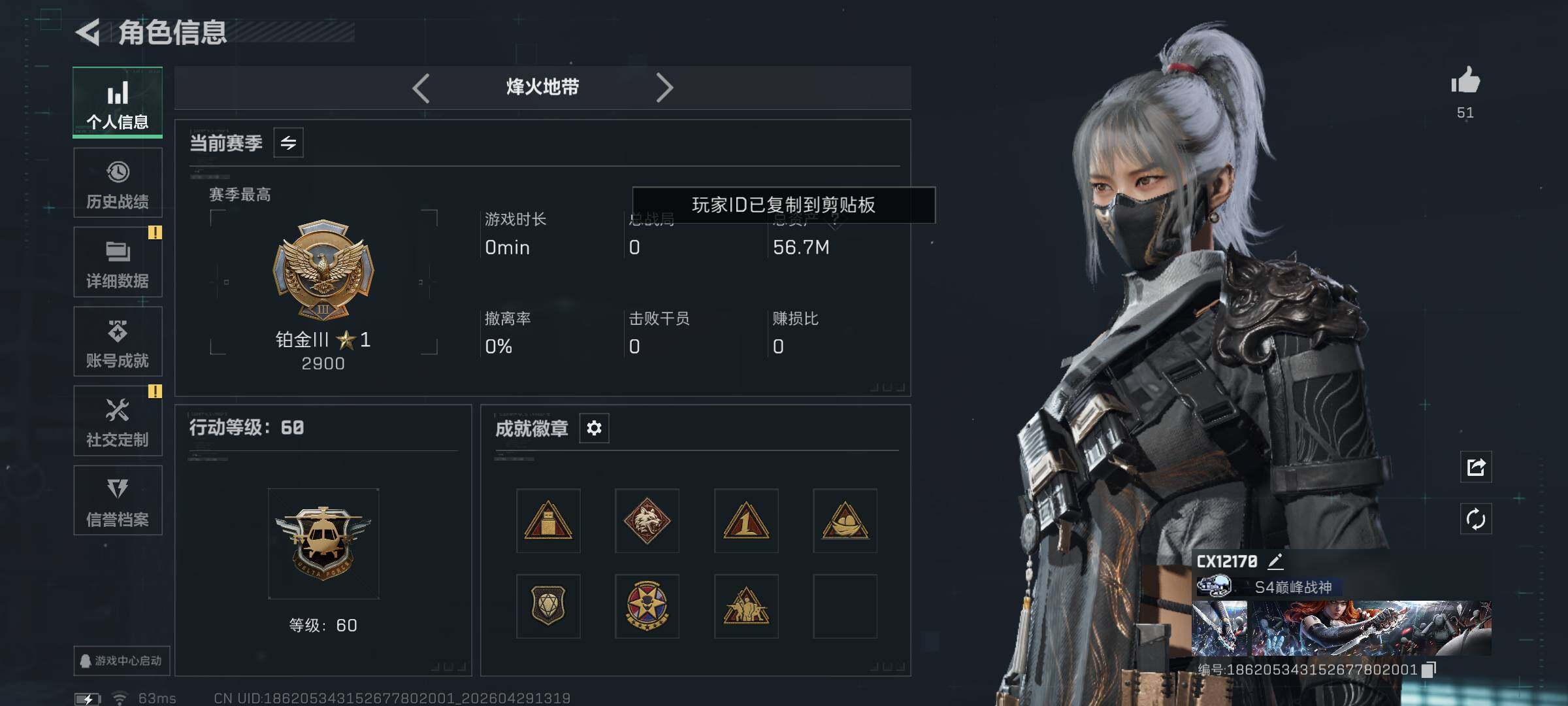Open achievement badge settings gear
The width and height of the screenshot is (1568, 706).
(594, 428)
